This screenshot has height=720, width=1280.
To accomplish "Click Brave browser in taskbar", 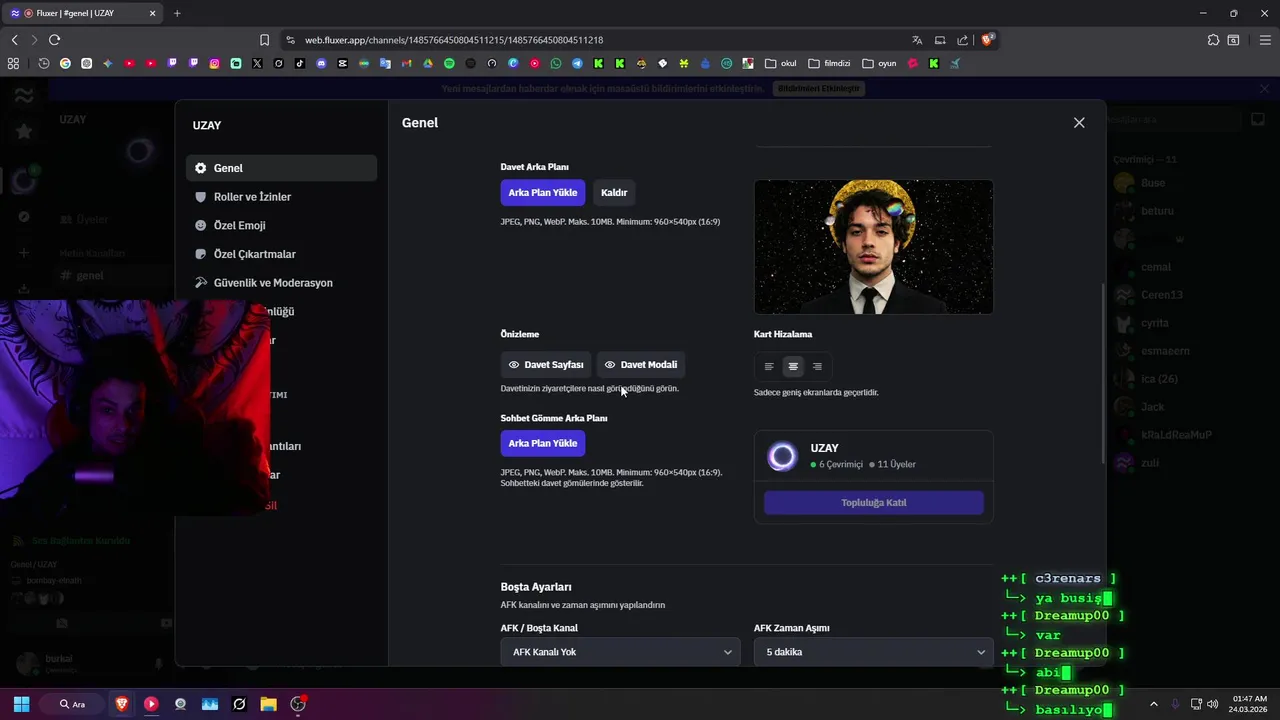I will [x=122, y=704].
